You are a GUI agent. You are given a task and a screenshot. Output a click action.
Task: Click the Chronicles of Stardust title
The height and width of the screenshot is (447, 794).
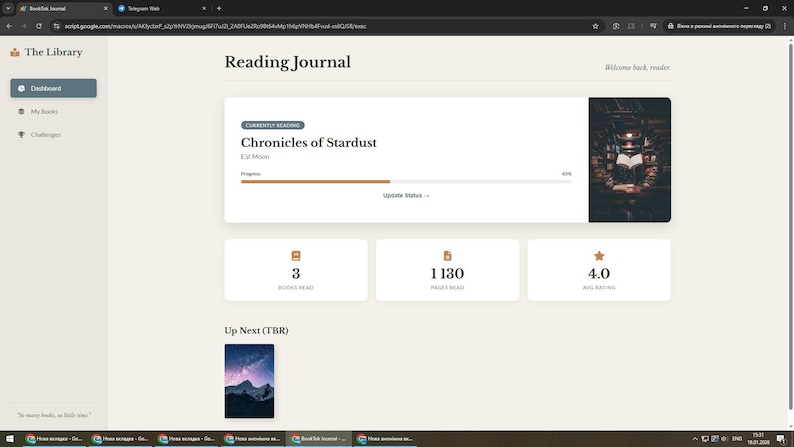(x=308, y=142)
